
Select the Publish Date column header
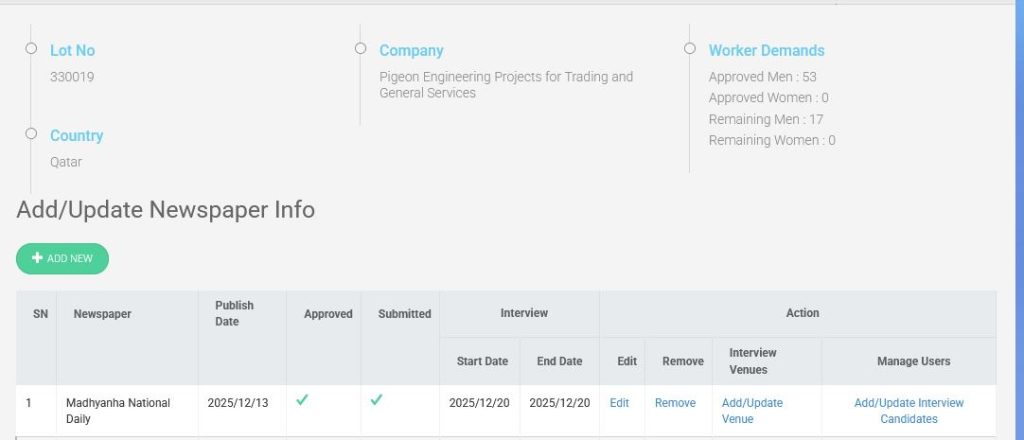[x=234, y=314]
